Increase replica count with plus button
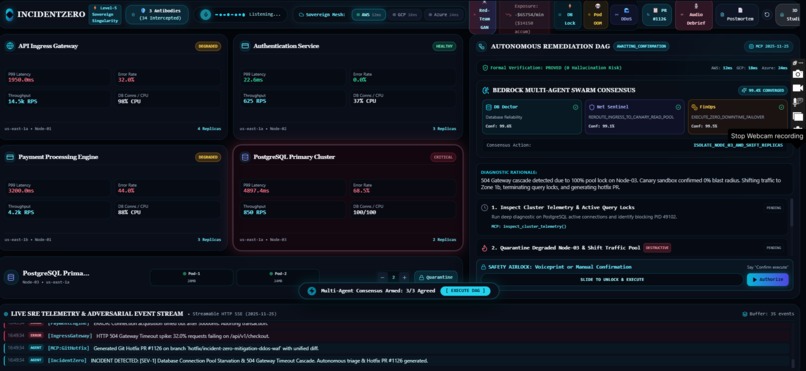Viewport: 806px width, 371px height. pyautogui.click(x=405, y=277)
